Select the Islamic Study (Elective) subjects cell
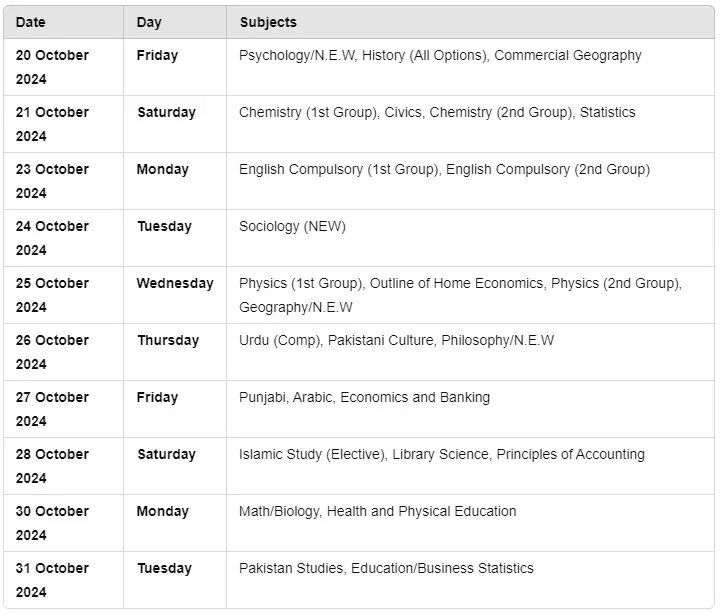 pyautogui.click(x=470, y=466)
